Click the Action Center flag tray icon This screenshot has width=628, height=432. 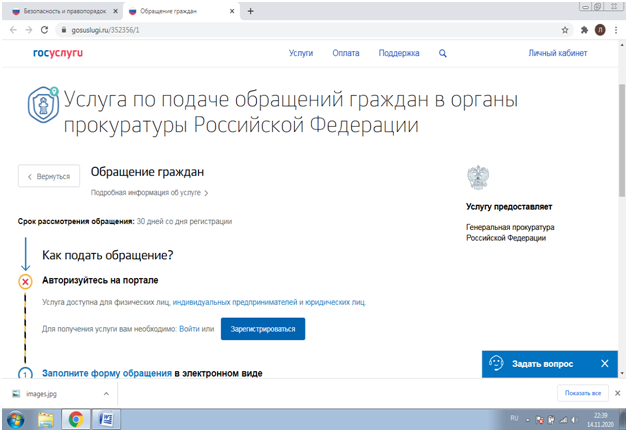pyautogui.click(x=539, y=420)
